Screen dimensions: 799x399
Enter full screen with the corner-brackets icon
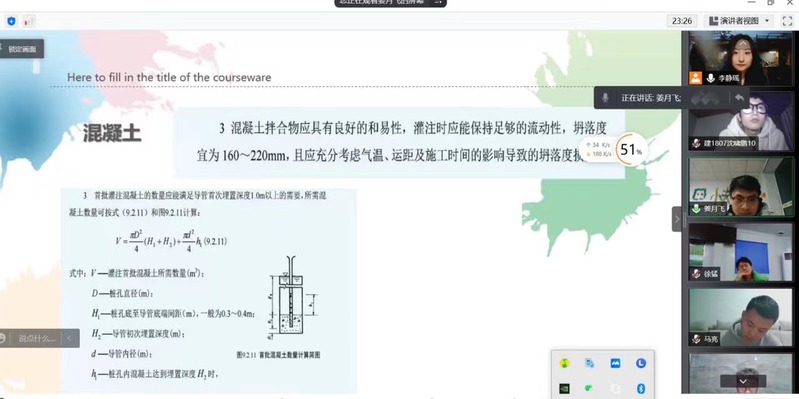(787, 21)
